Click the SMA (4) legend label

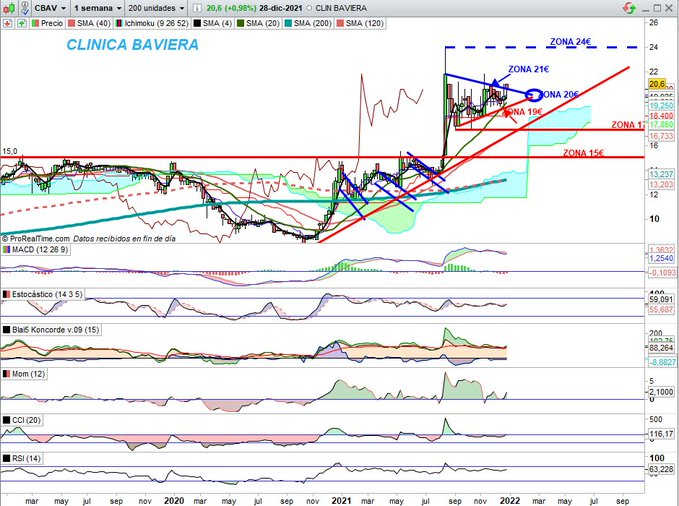tap(217, 23)
